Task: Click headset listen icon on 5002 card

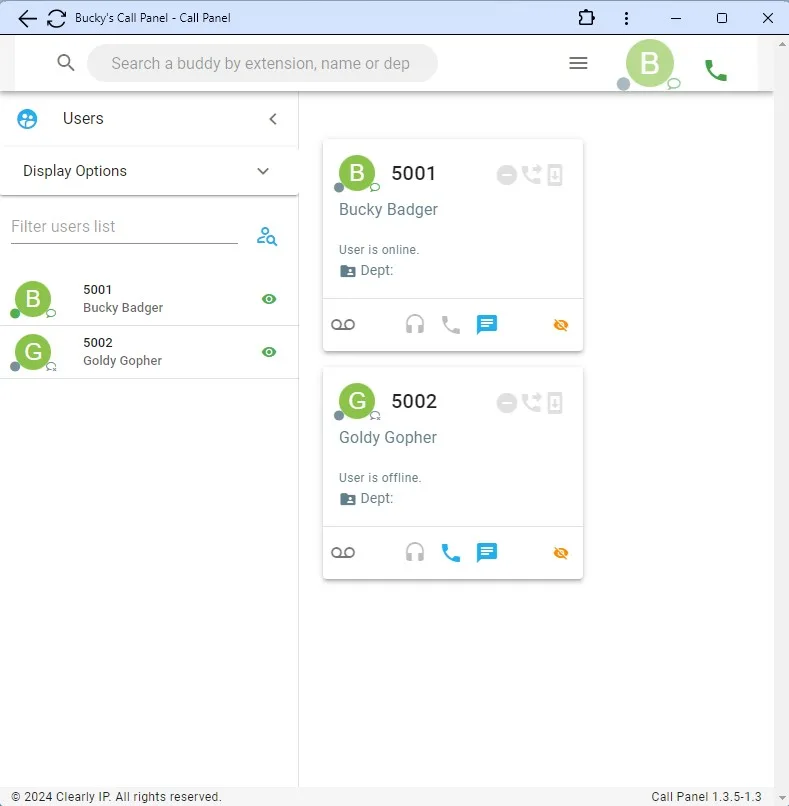Action: point(415,553)
